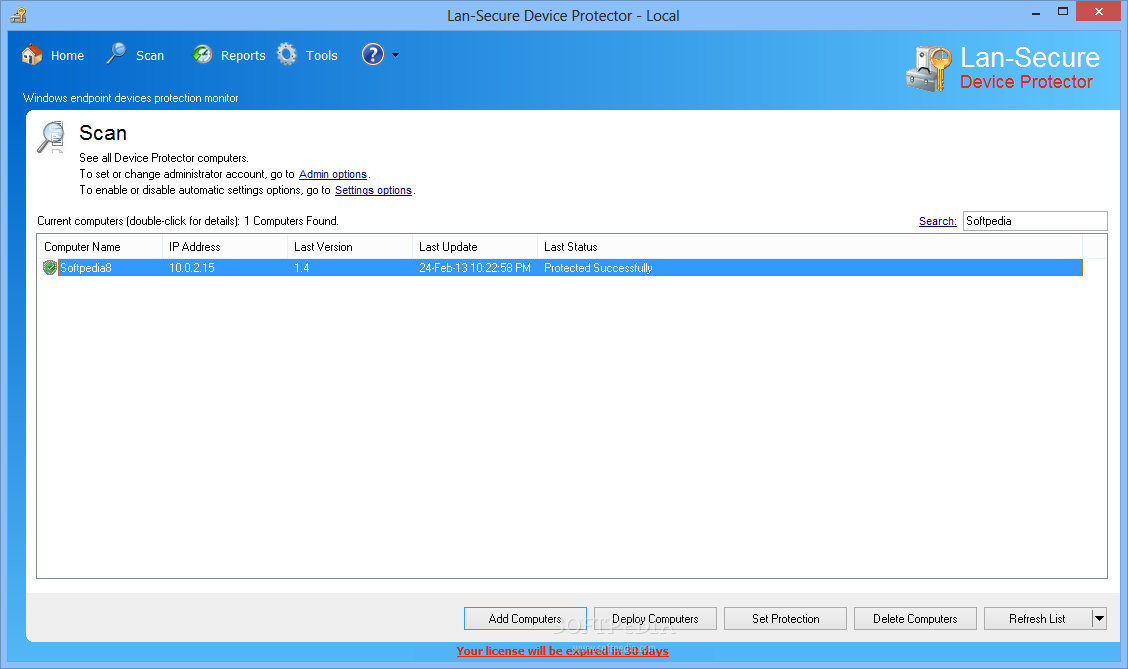The image size is (1128, 669).
Task: Click the Tools gear icon
Action: click(287, 55)
